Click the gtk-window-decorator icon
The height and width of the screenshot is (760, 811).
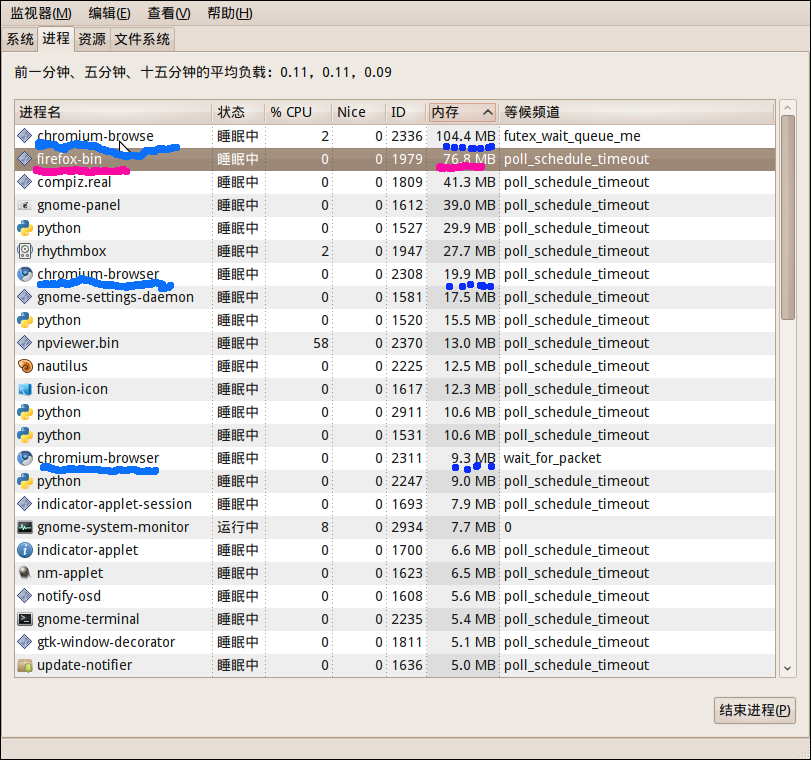pyautogui.click(x=24, y=642)
